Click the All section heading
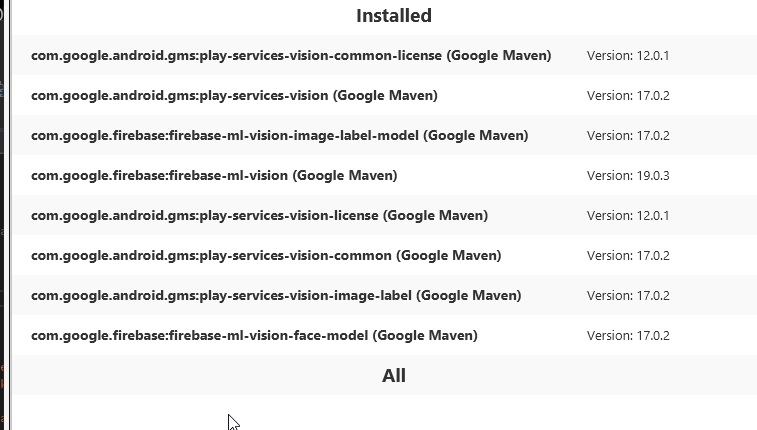This screenshot has height=430, width=757. point(393,376)
